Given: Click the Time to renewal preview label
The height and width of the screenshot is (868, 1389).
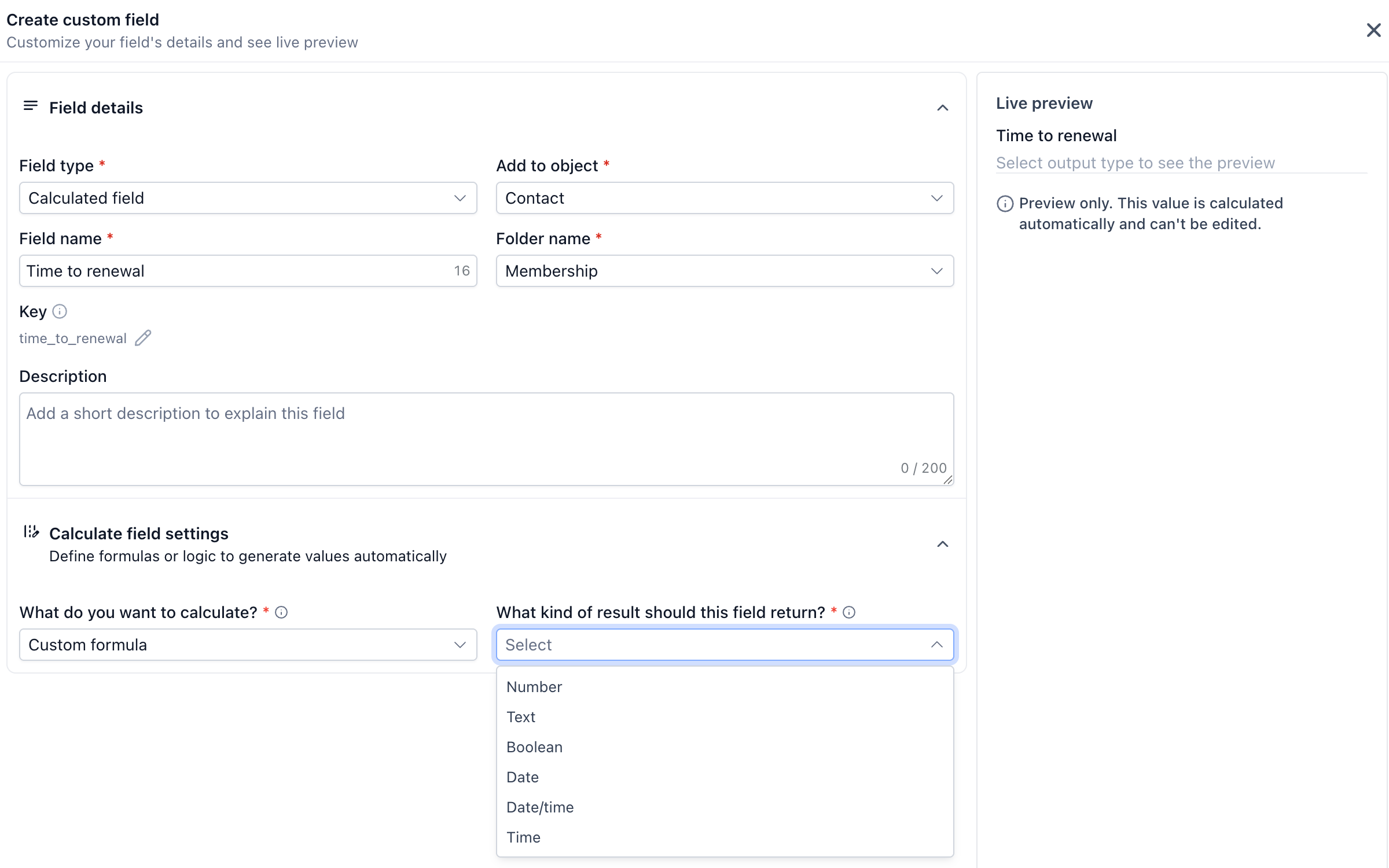Looking at the screenshot, I should click(1056, 135).
